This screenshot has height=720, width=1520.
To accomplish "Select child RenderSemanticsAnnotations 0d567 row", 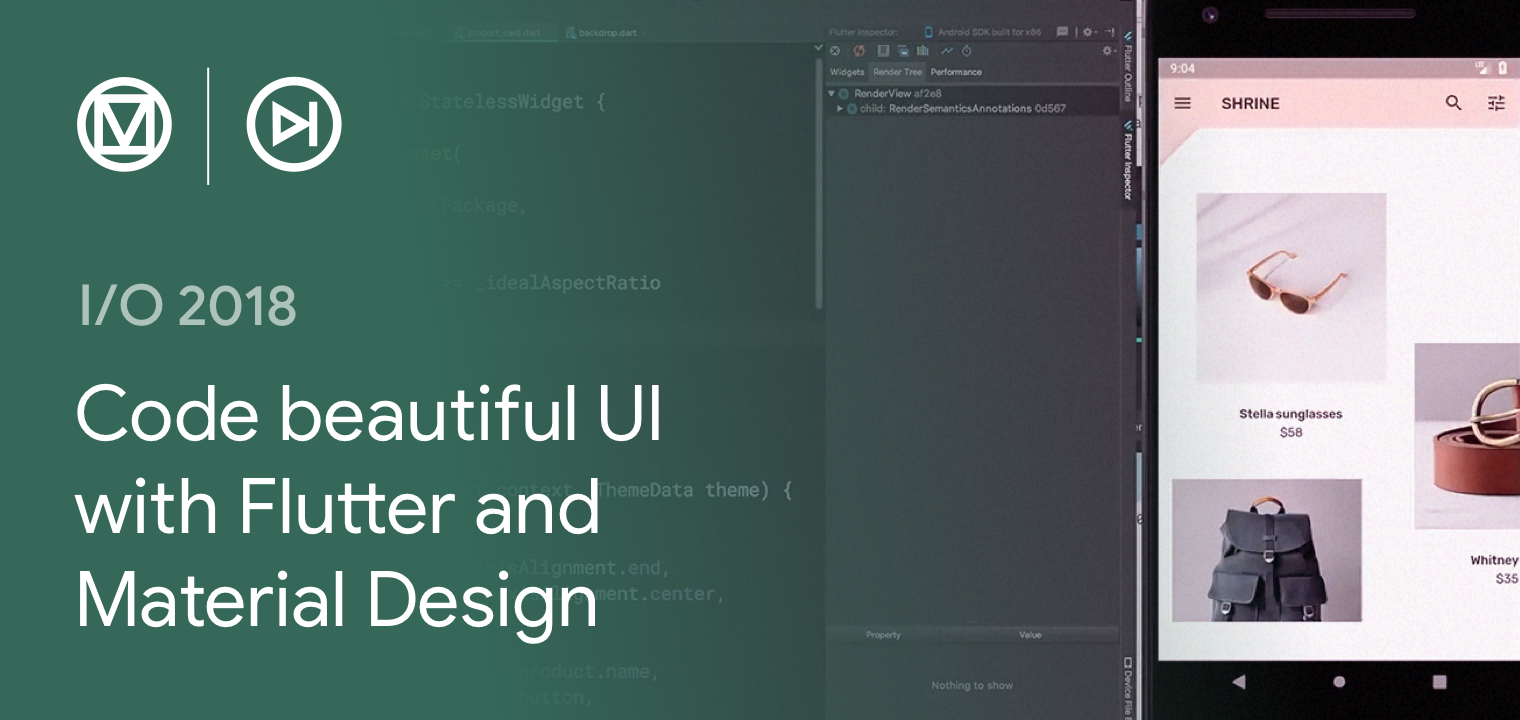I will point(972,108).
